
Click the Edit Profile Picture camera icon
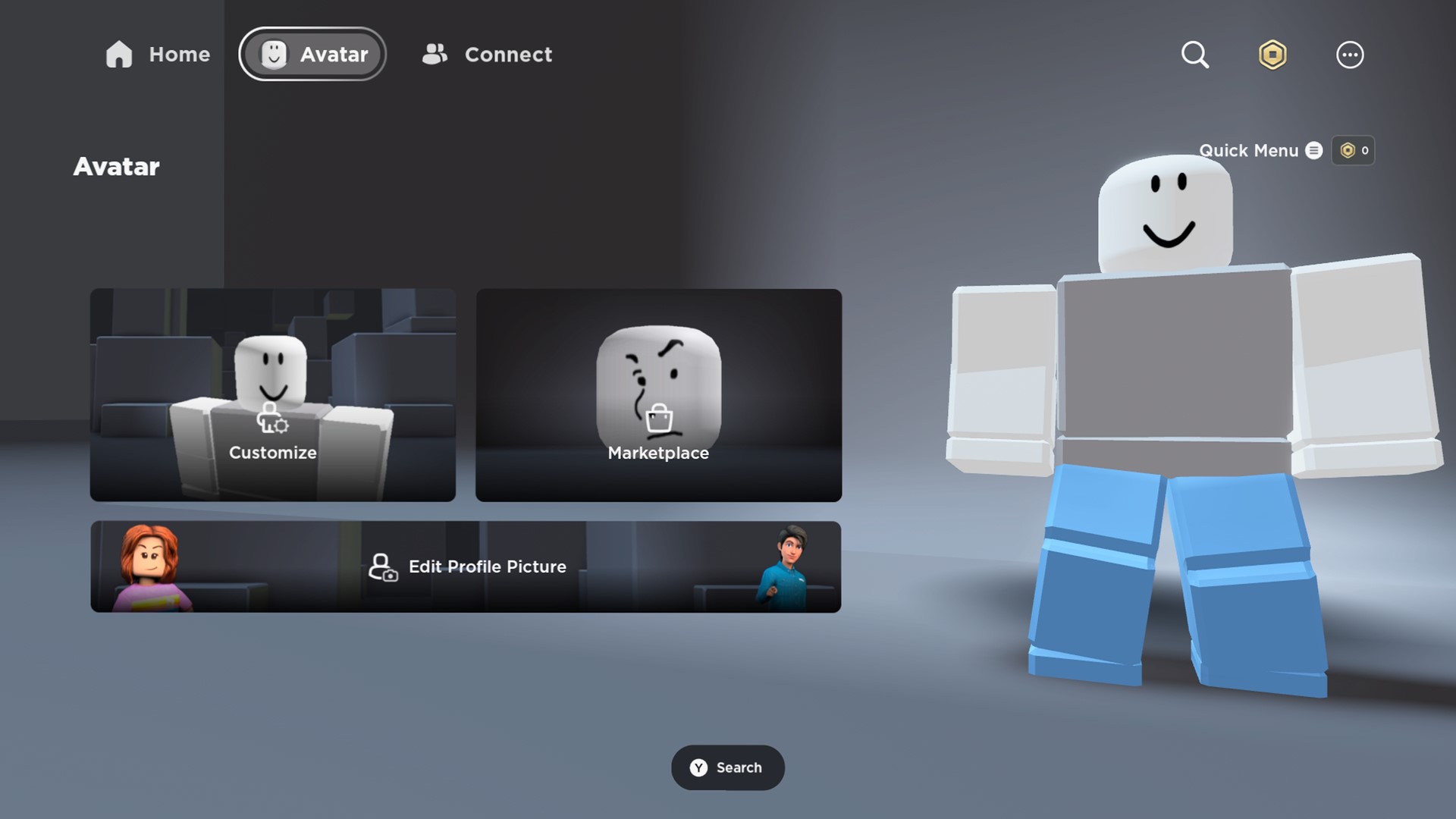[383, 567]
